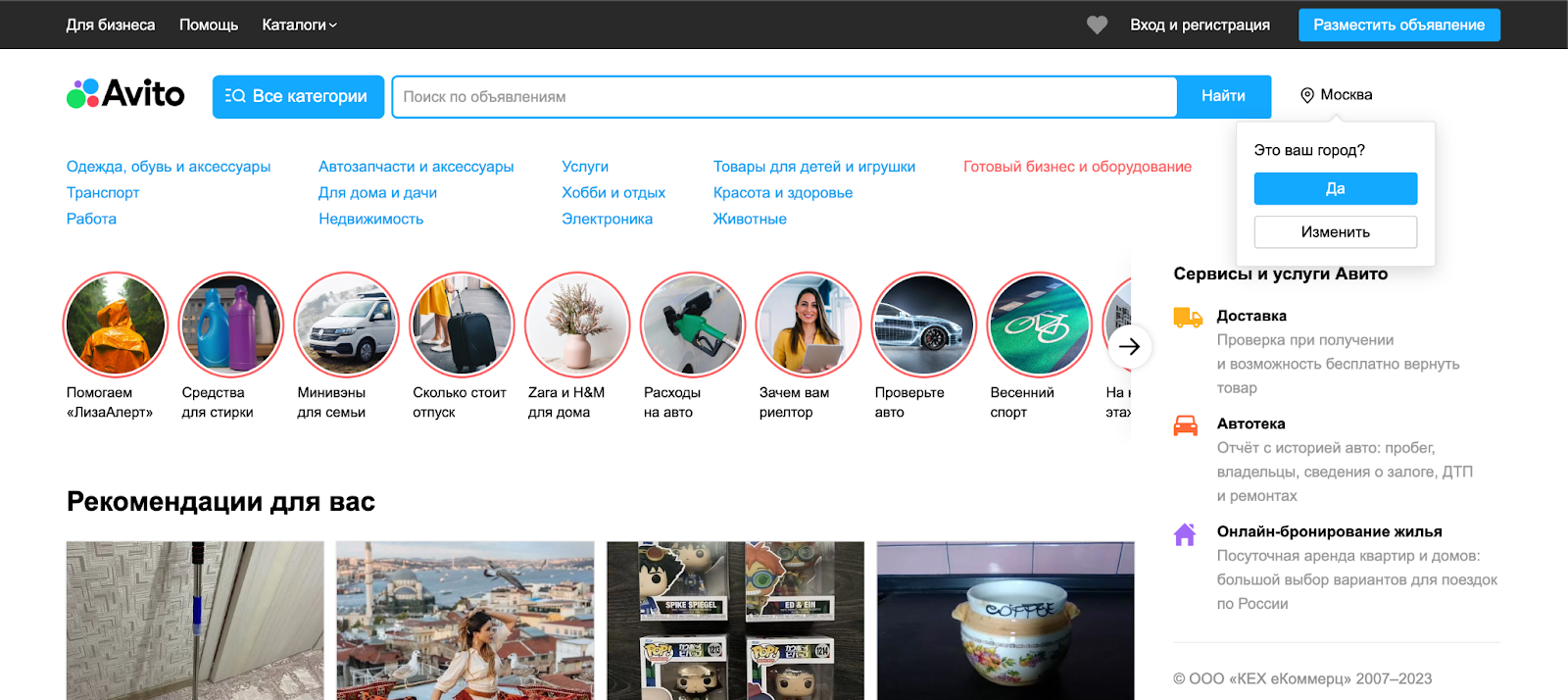Click the Avito logo
1568x700 pixels.
point(125,94)
